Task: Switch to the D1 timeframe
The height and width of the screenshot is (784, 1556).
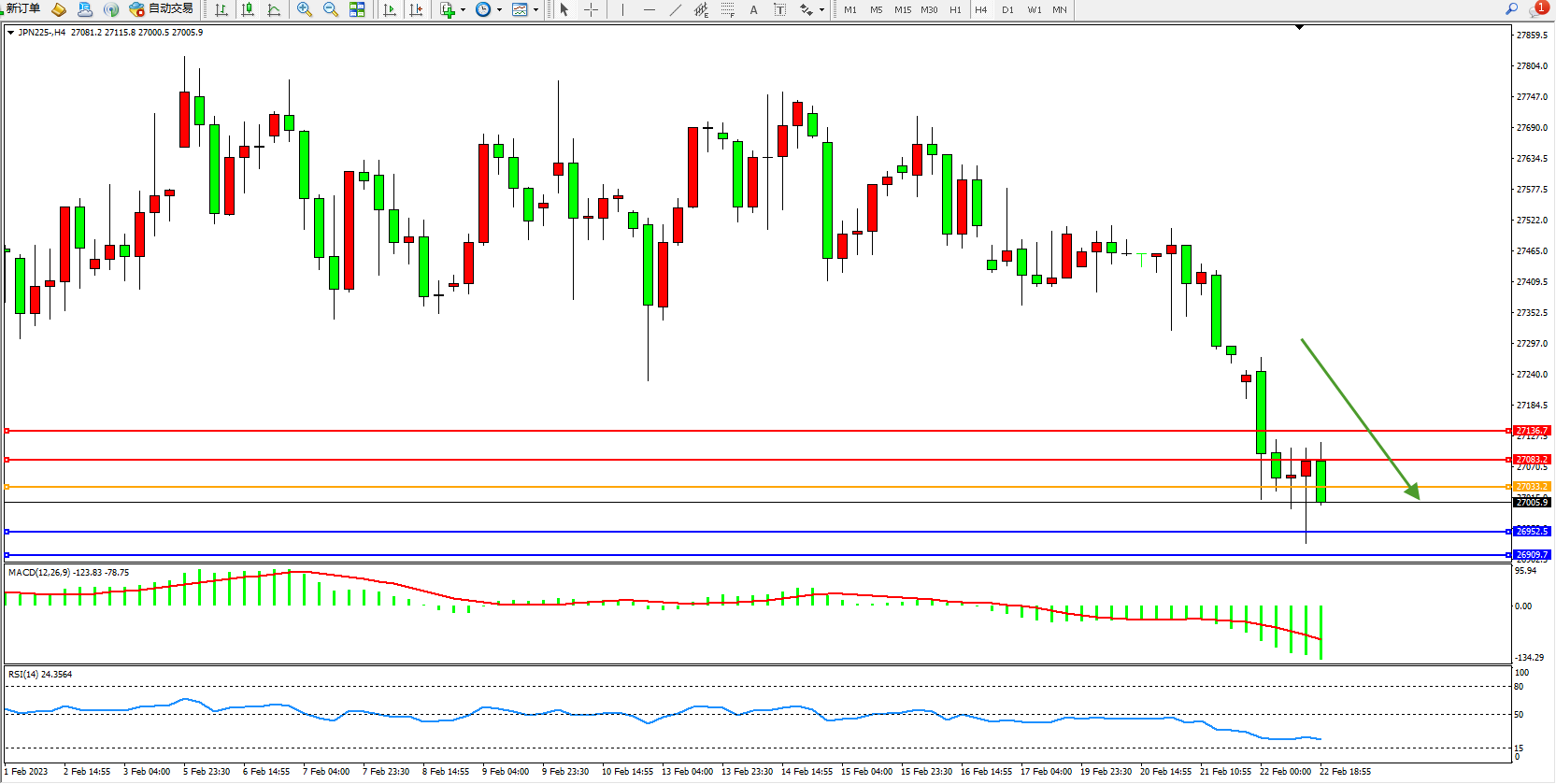Action: tap(1007, 9)
